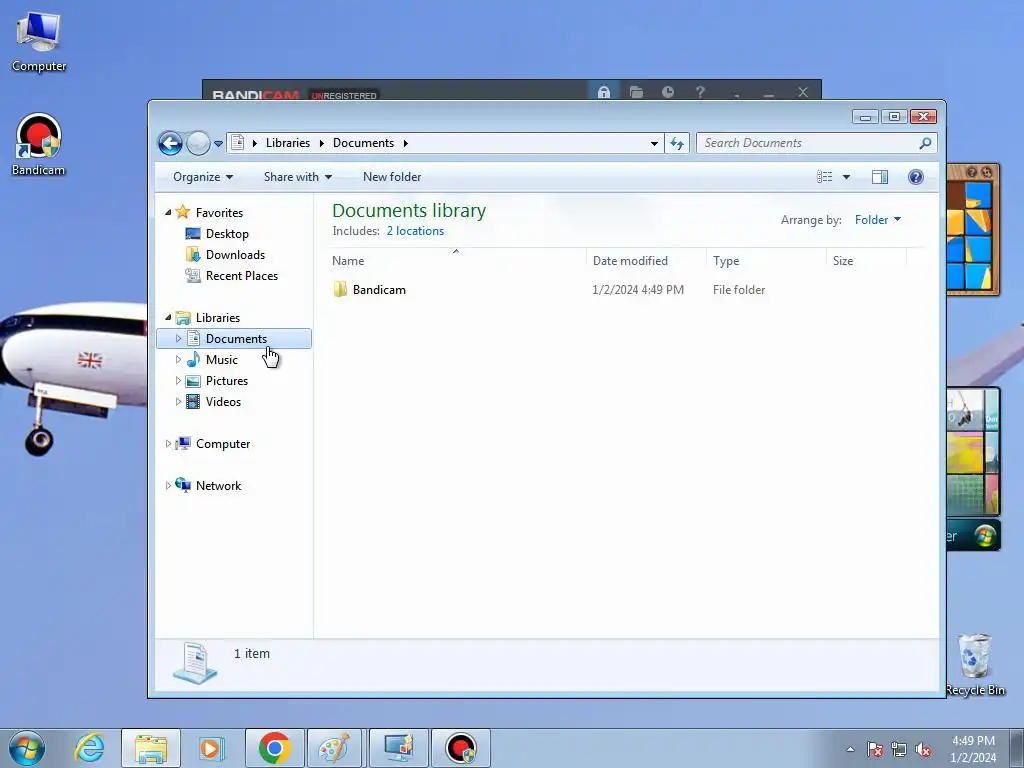Toggle the preview pane
Screen dimensions: 1024x768
click(880, 177)
